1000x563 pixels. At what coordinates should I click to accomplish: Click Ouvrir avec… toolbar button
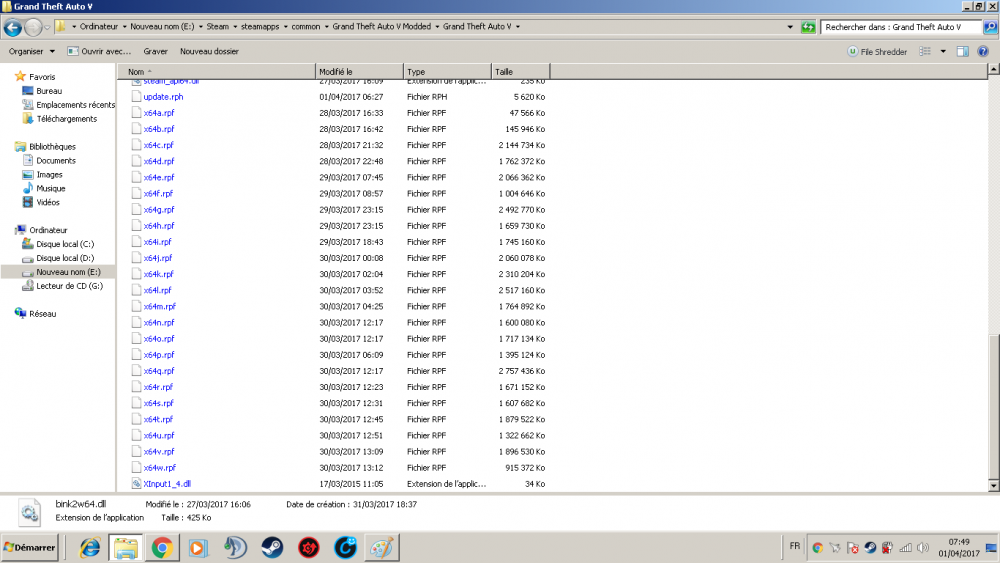[x=99, y=52]
